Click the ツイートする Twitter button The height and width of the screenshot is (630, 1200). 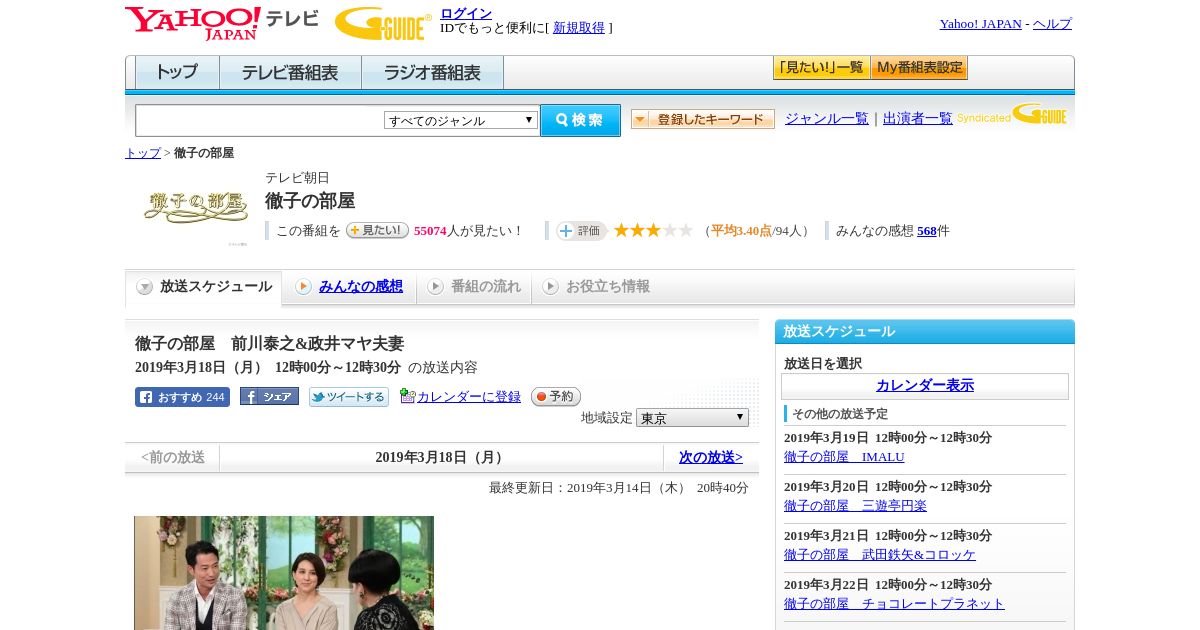coord(349,397)
